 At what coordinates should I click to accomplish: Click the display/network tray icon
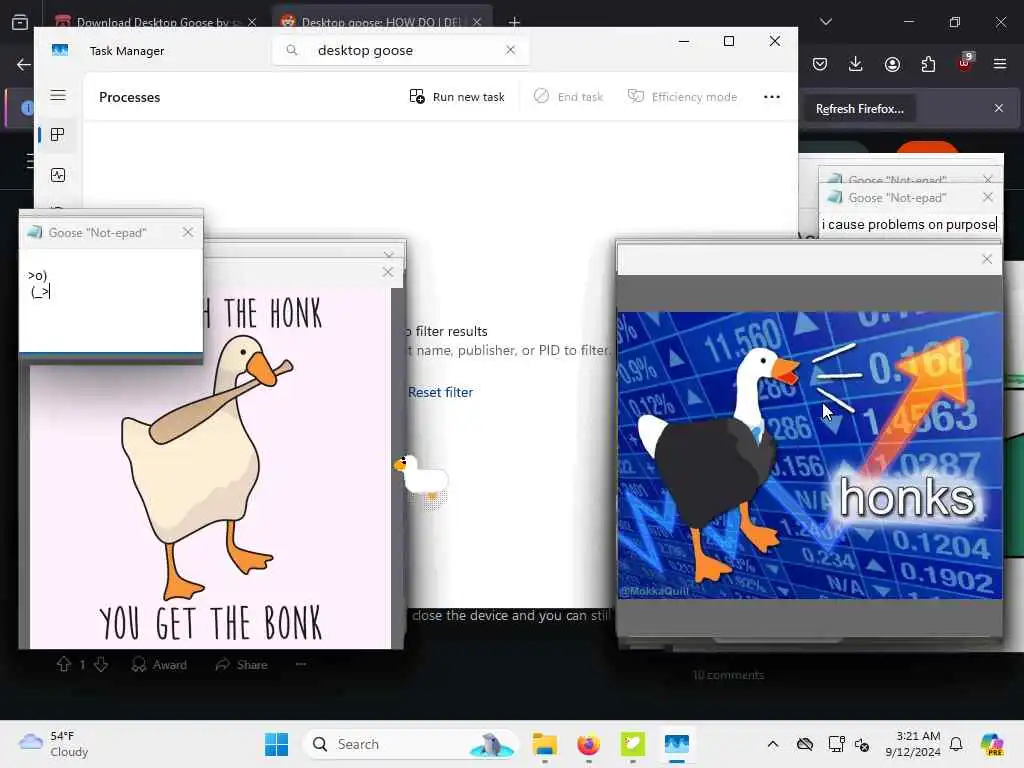pyautogui.click(x=836, y=744)
